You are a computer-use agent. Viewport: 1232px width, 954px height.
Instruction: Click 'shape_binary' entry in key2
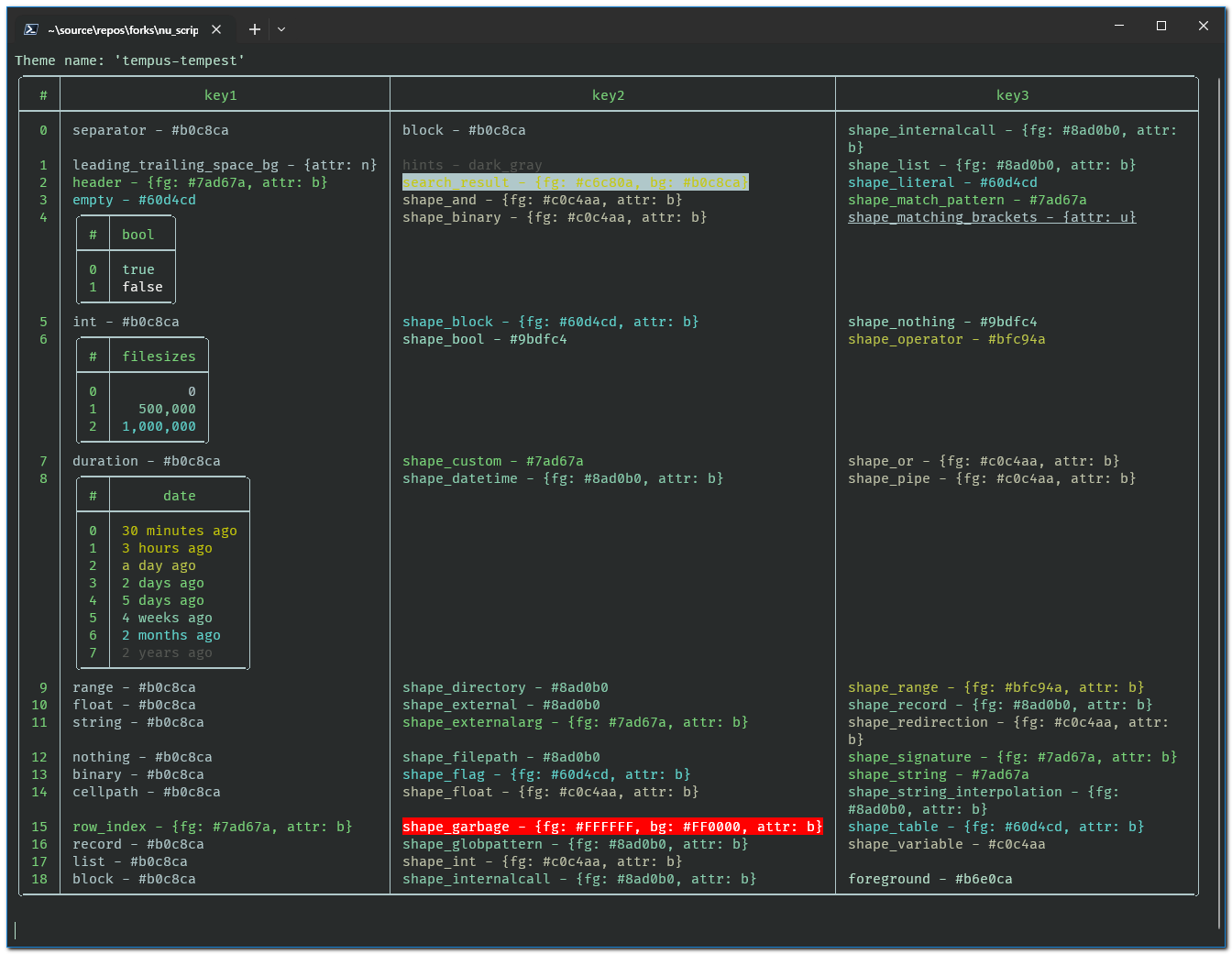pyautogui.click(x=555, y=217)
